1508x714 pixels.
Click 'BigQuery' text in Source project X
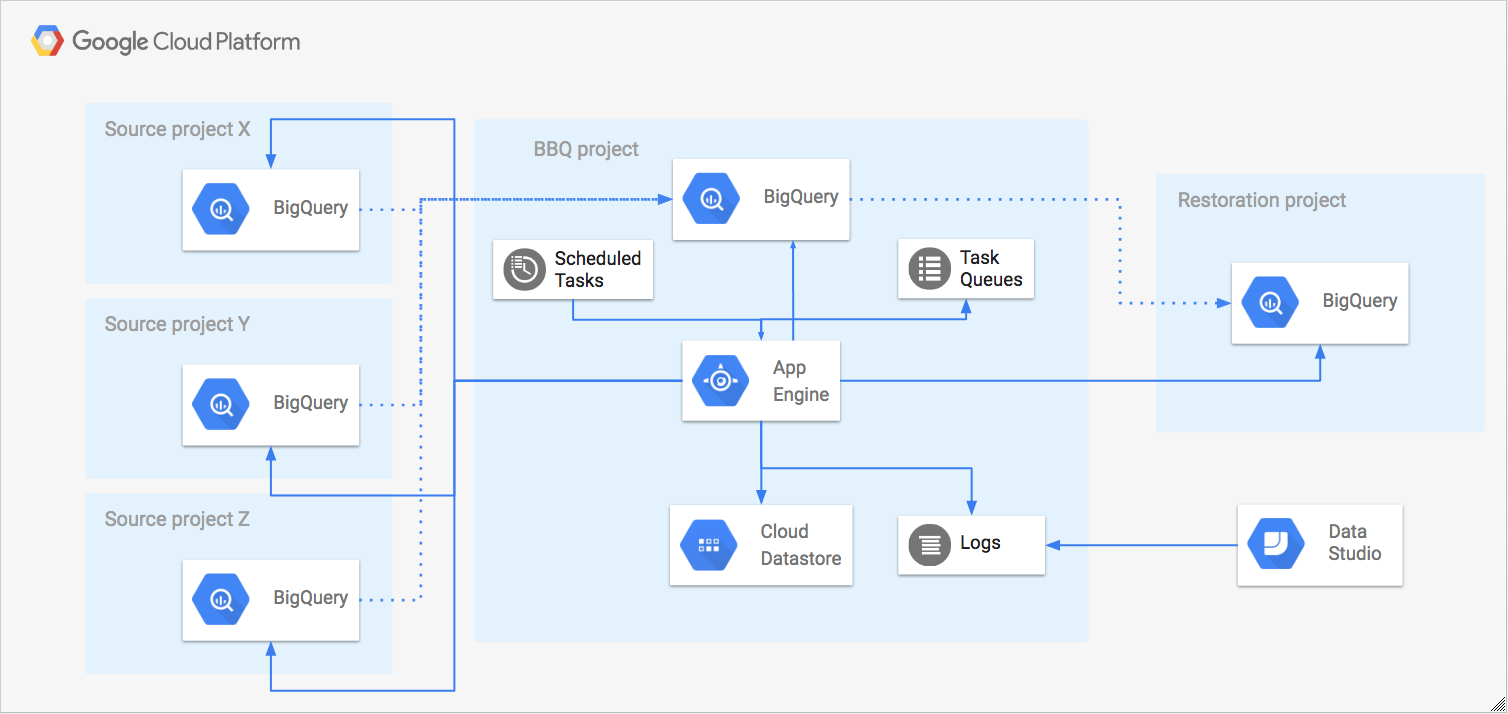point(311,208)
